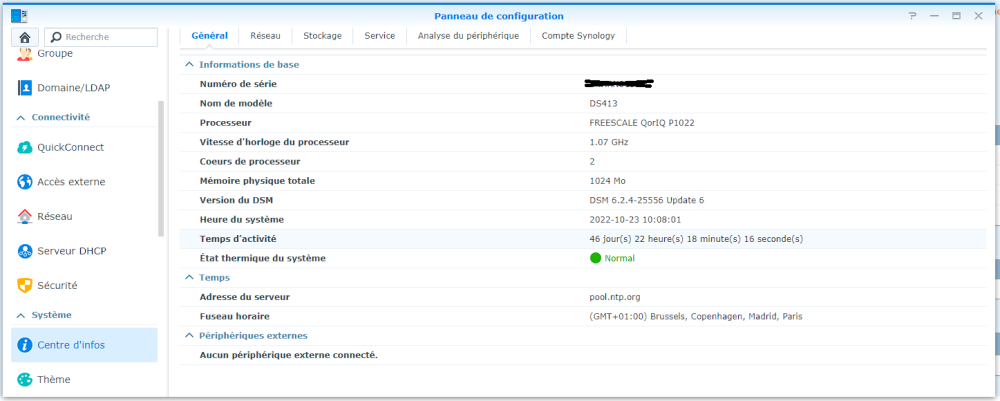Open Sécurité shield icon
The height and width of the screenshot is (401, 1000).
[x=25, y=286]
